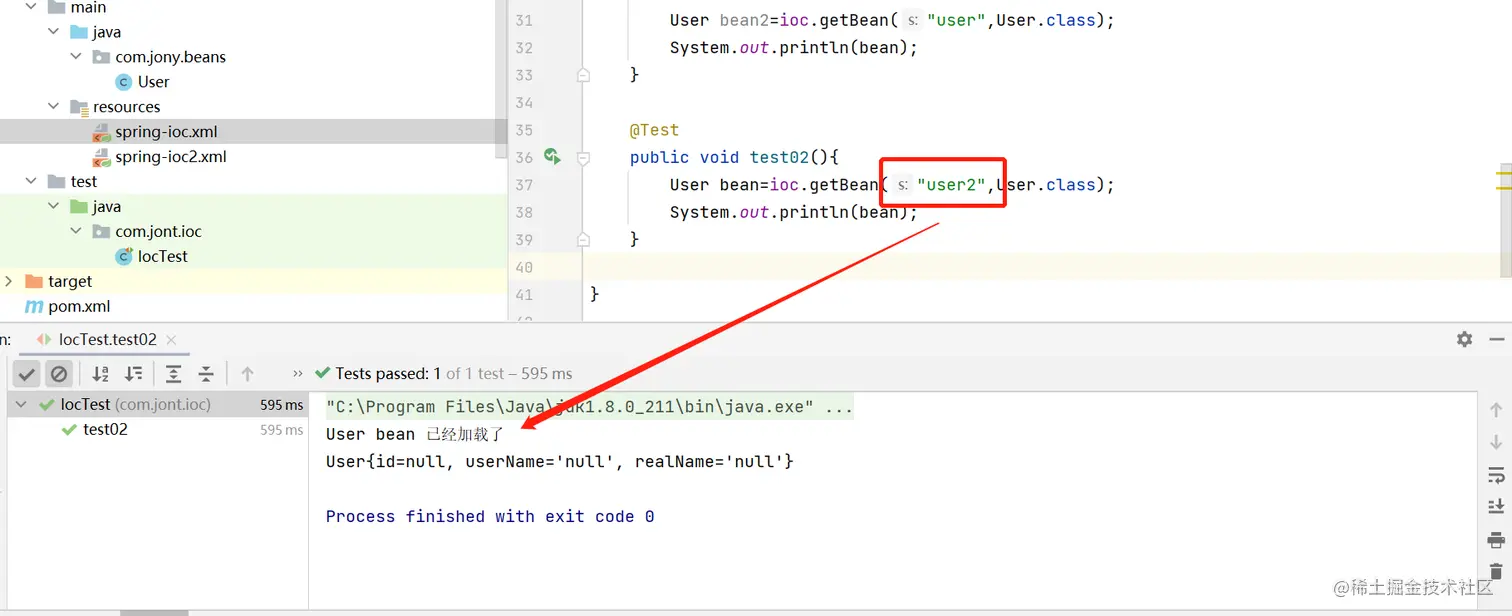Console: move up the stack trace
Viewport: 1512px width, 616px height.
1496,409
